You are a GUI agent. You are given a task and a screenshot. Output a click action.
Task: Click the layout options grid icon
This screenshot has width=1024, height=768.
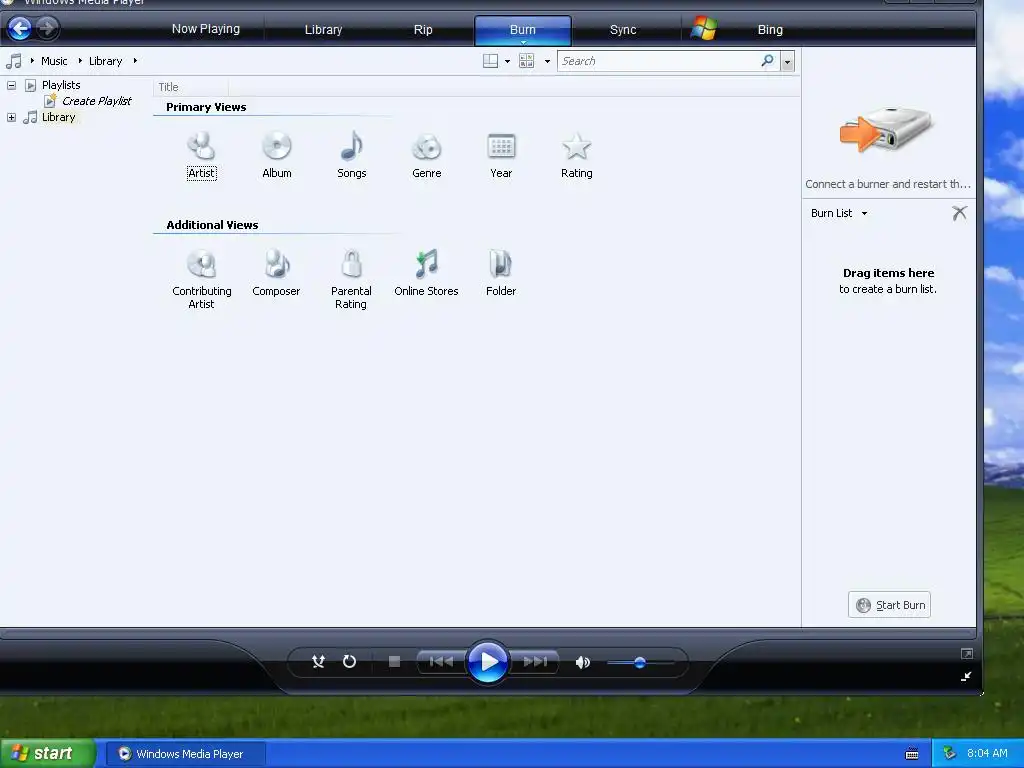490,61
